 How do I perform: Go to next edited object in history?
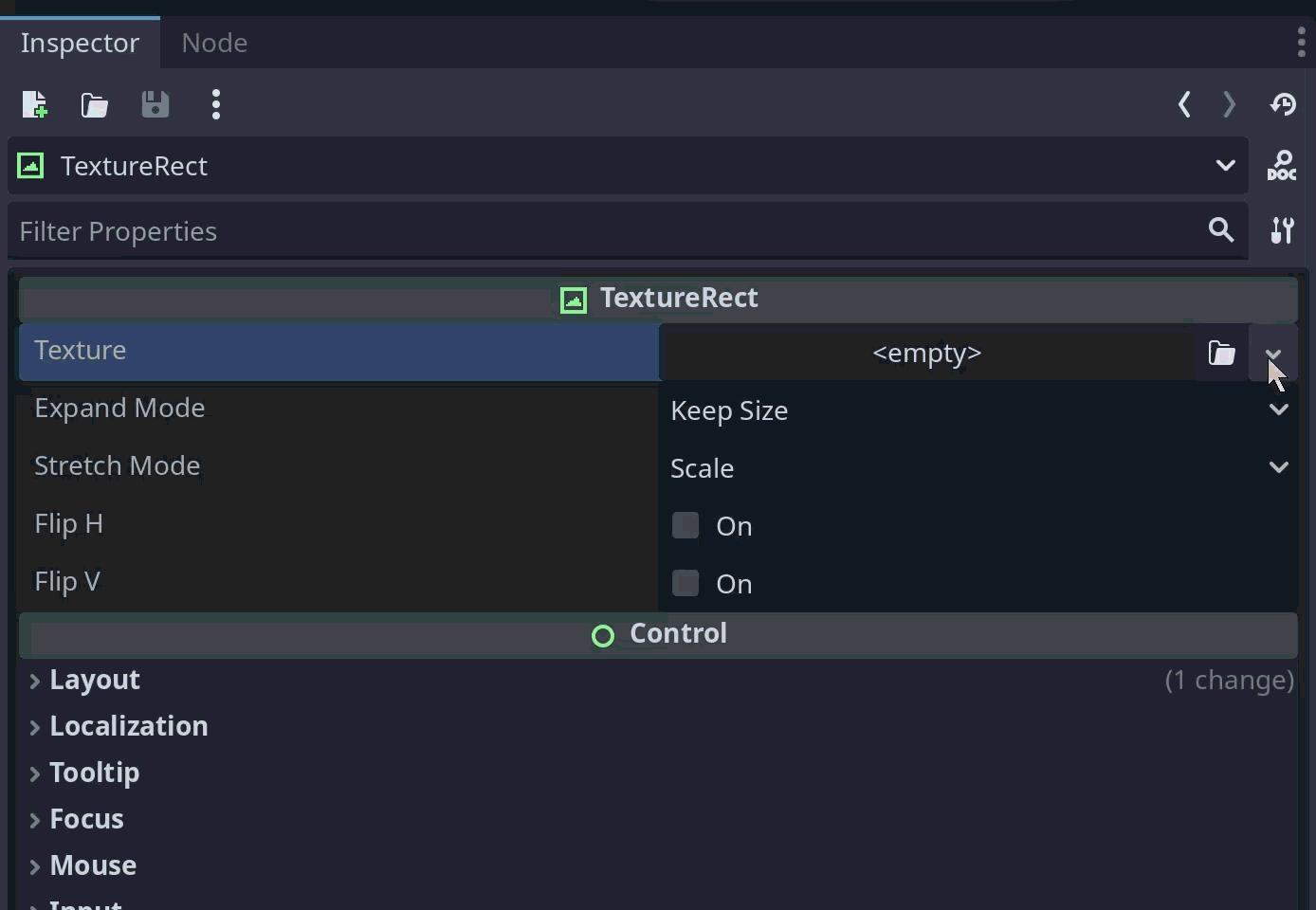click(1230, 104)
